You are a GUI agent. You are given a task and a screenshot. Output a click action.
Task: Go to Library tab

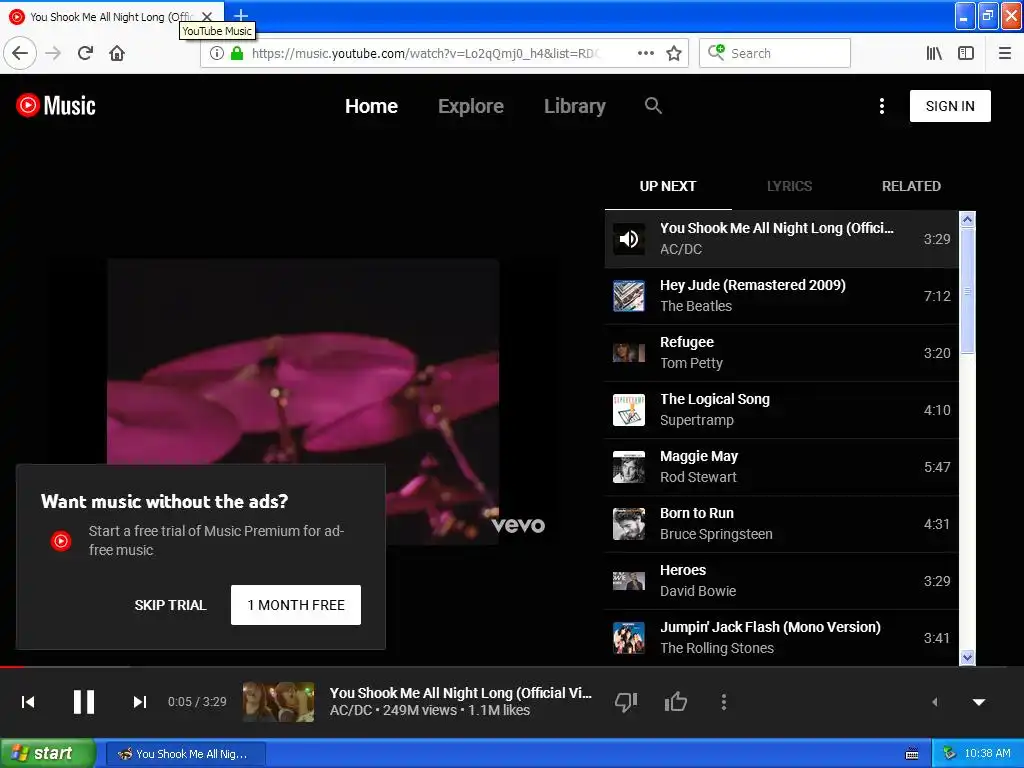[x=575, y=106]
